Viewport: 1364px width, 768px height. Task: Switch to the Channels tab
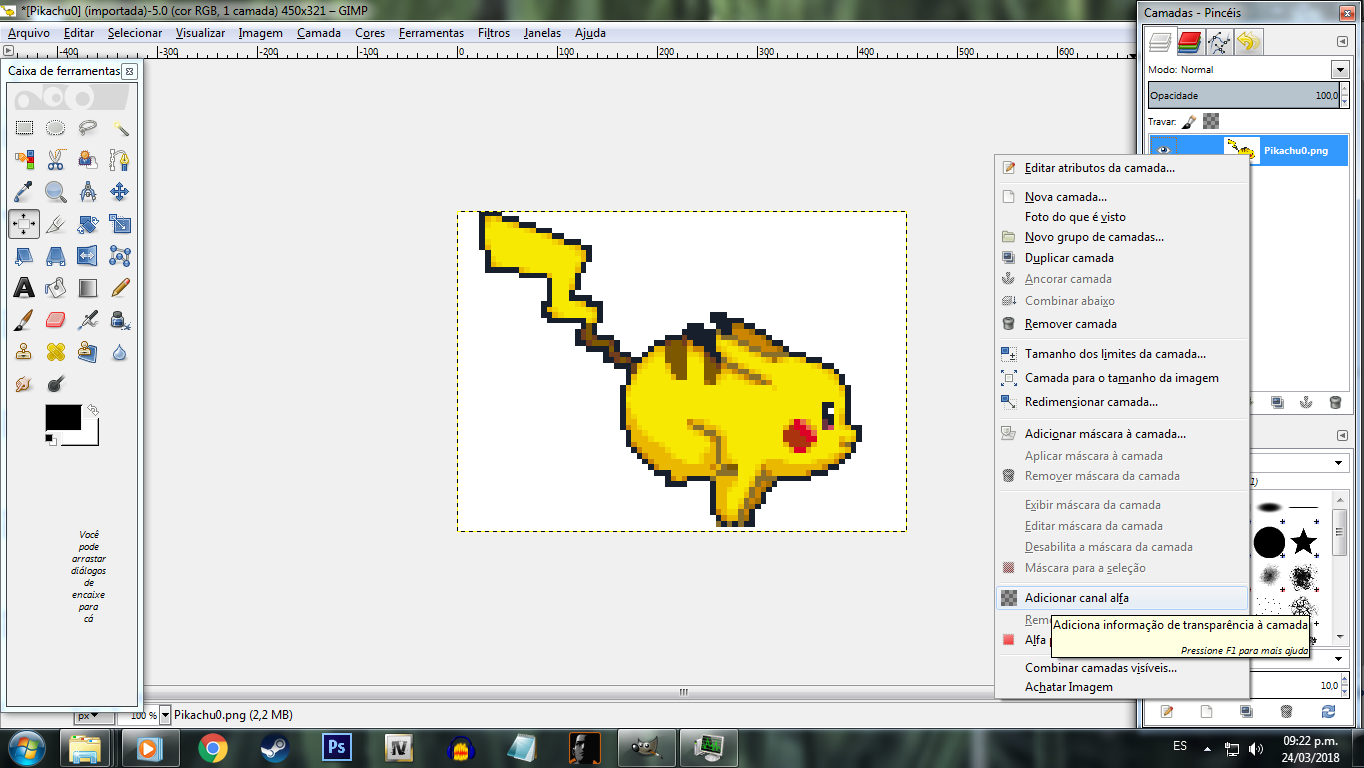click(x=1189, y=42)
